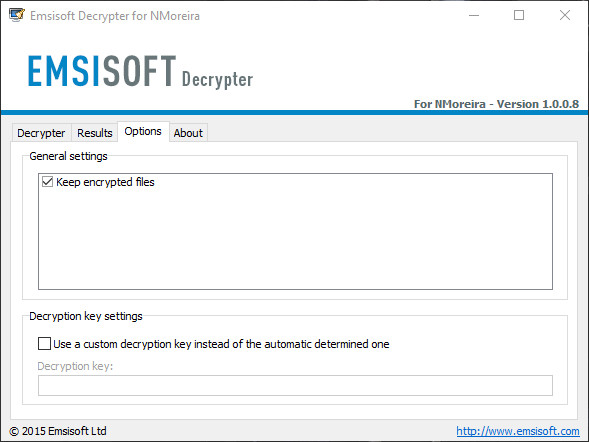This screenshot has width=589, height=442.
Task: Click the Emsisoft app icon in title bar
Action: click(17, 15)
